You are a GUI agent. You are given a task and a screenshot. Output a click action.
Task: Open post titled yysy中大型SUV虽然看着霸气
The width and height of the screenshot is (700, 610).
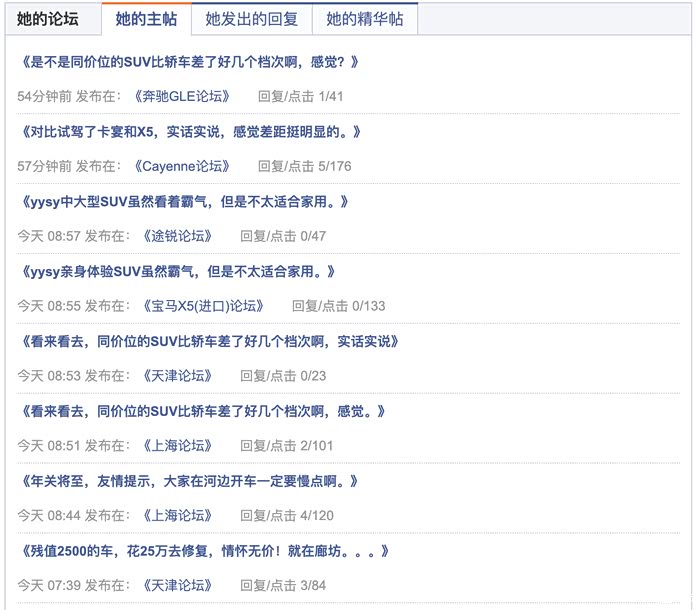[x=184, y=202]
